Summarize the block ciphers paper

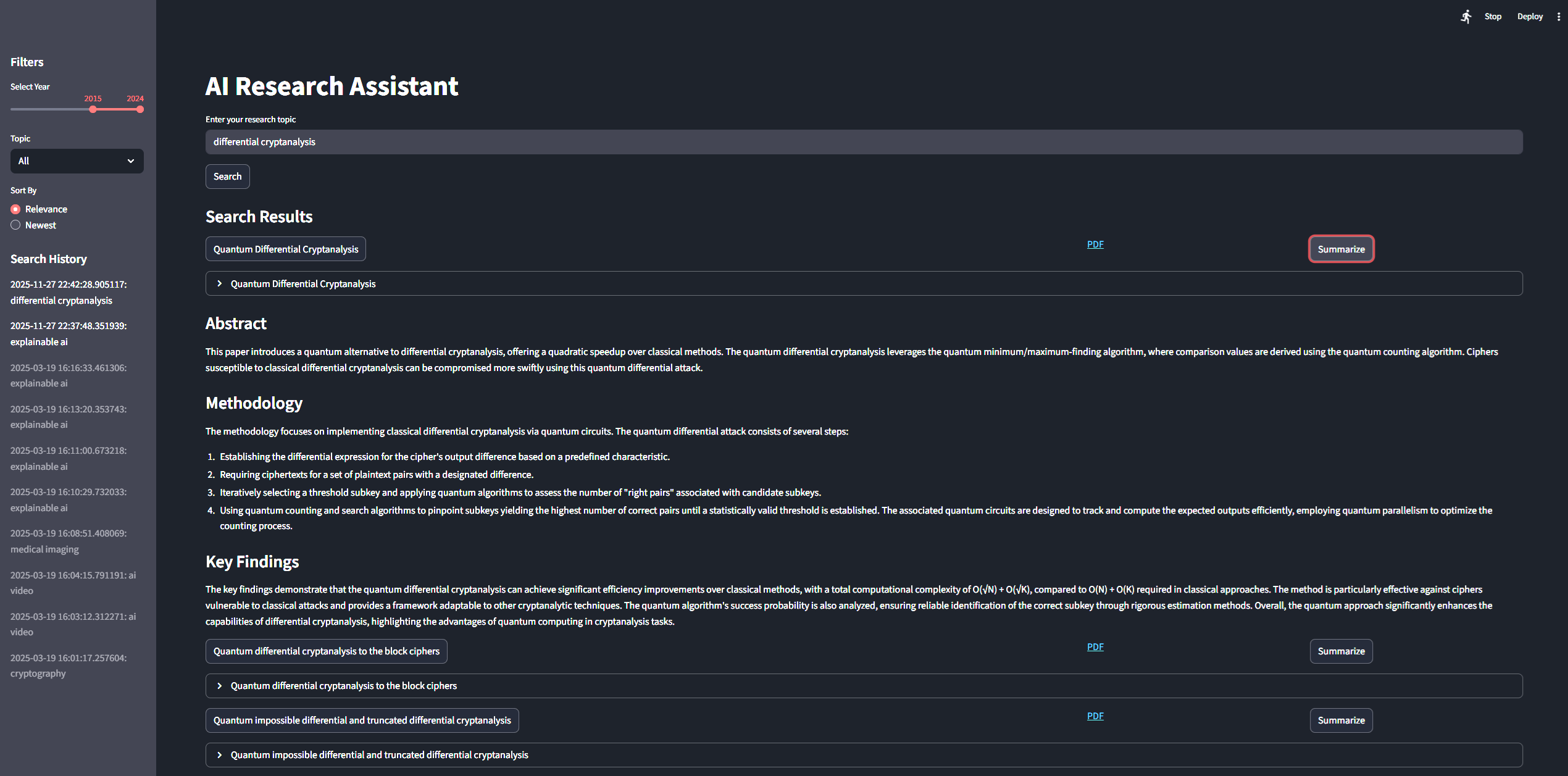1341,651
